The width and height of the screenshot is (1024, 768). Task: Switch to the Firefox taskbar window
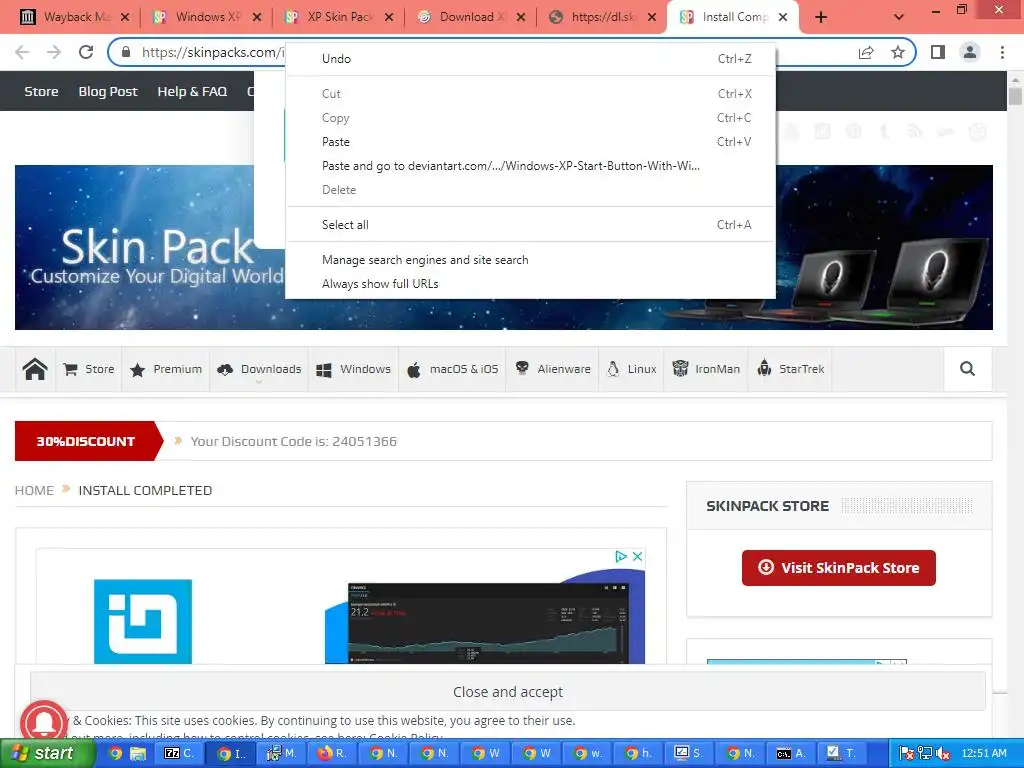tap(332, 754)
